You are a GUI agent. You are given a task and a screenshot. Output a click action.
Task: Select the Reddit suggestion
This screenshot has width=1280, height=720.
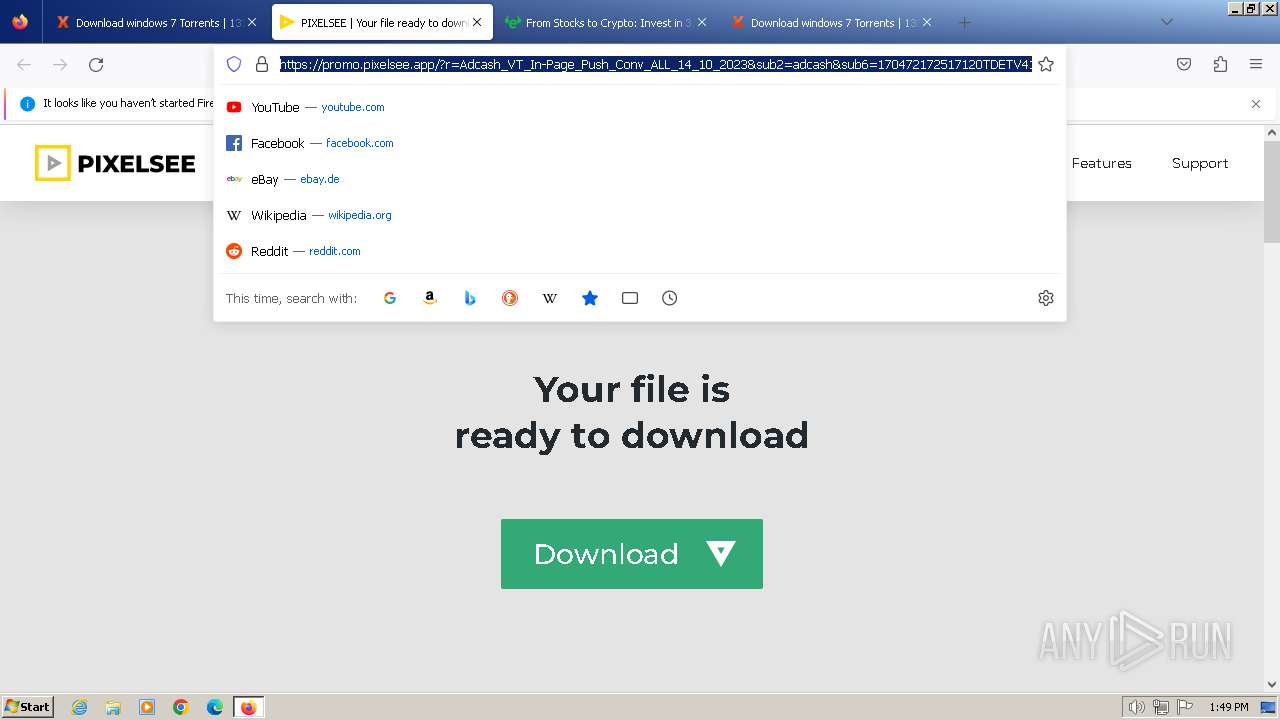(x=640, y=251)
